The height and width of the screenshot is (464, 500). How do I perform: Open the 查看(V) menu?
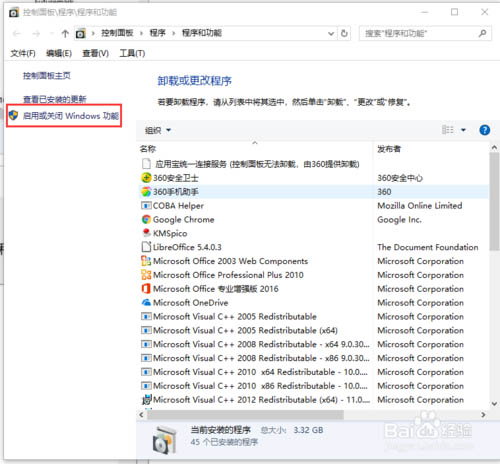tap(95, 53)
